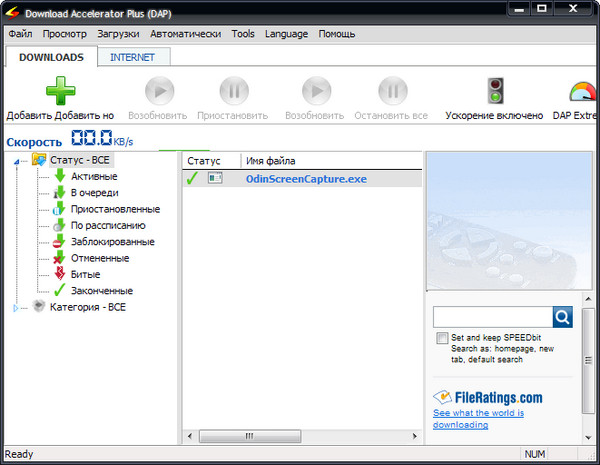
Task: Show Completed downloads with green checkmark
Action: (60, 290)
